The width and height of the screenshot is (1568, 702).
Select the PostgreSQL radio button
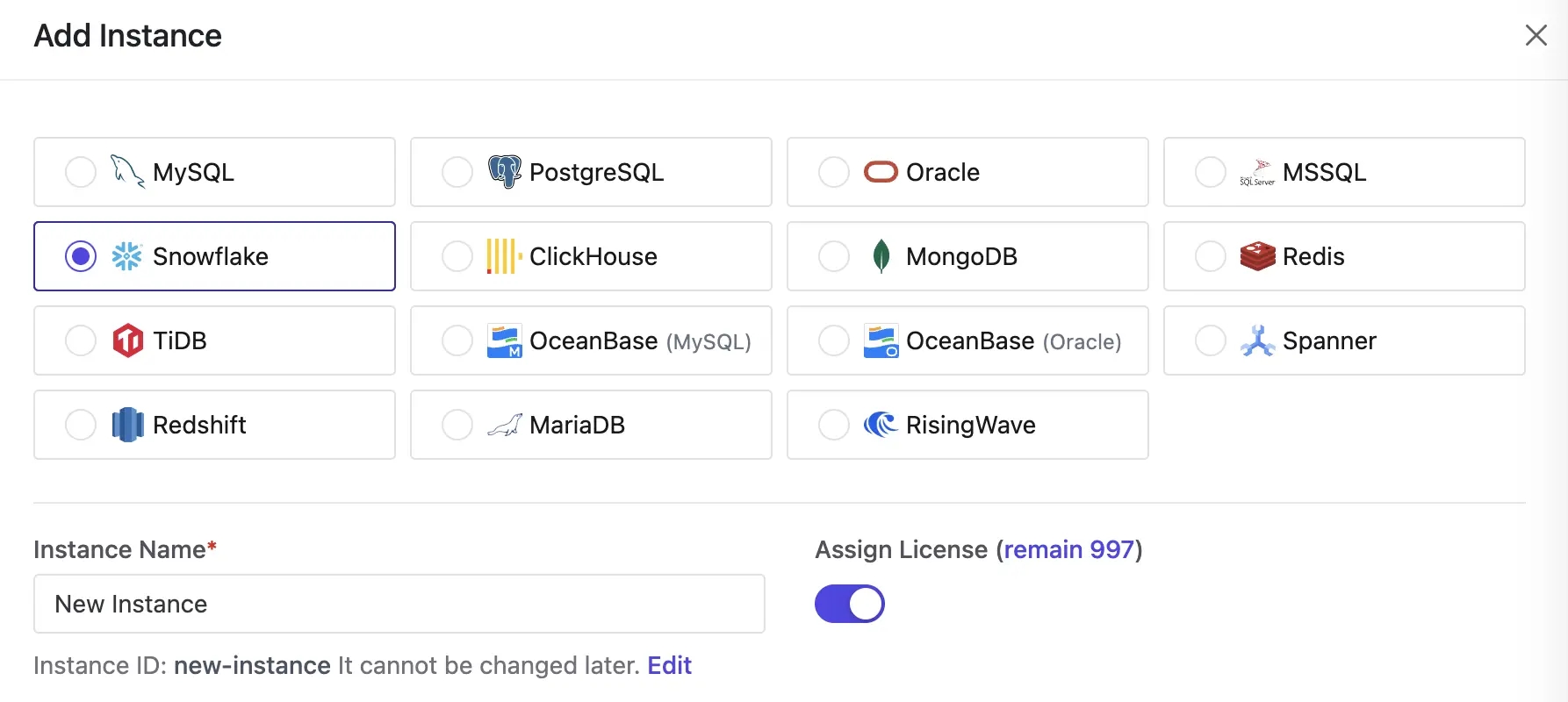tap(457, 172)
